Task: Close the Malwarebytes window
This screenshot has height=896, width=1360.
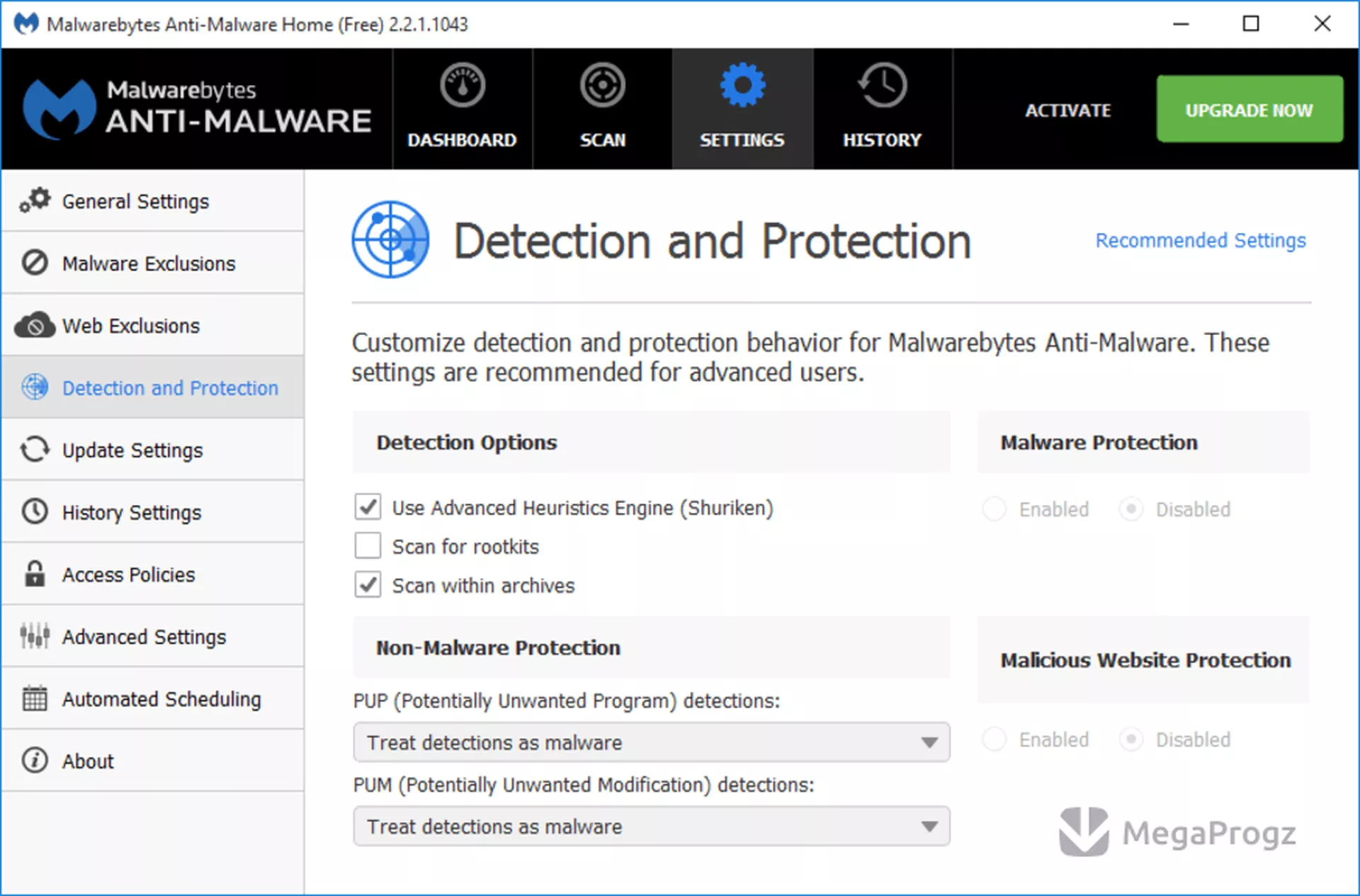Action: click(1322, 24)
